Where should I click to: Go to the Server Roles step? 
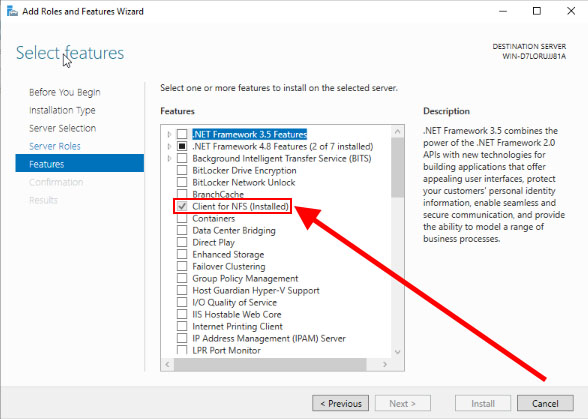coord(55,146)
